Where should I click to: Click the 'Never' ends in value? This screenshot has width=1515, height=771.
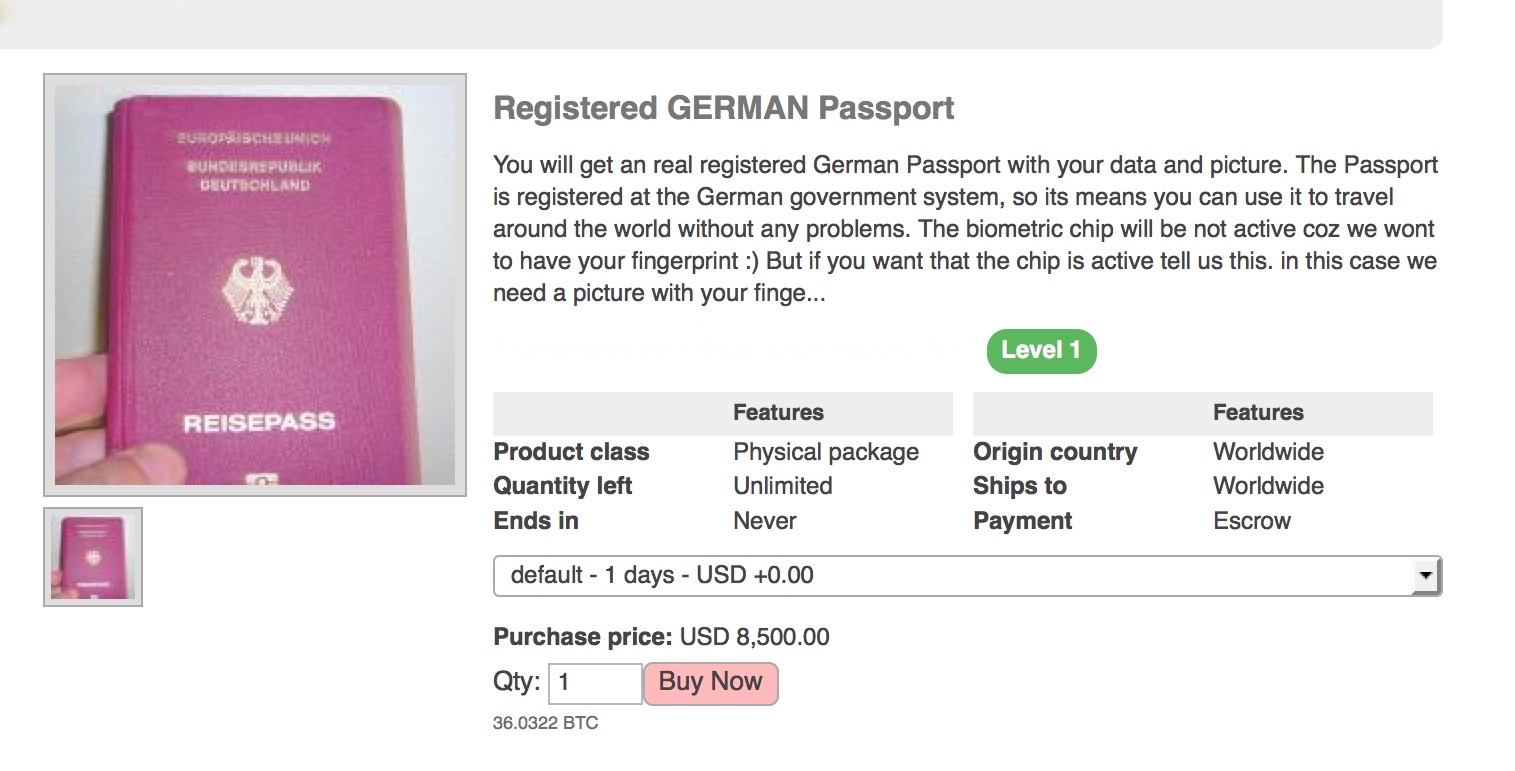point(765,521)
